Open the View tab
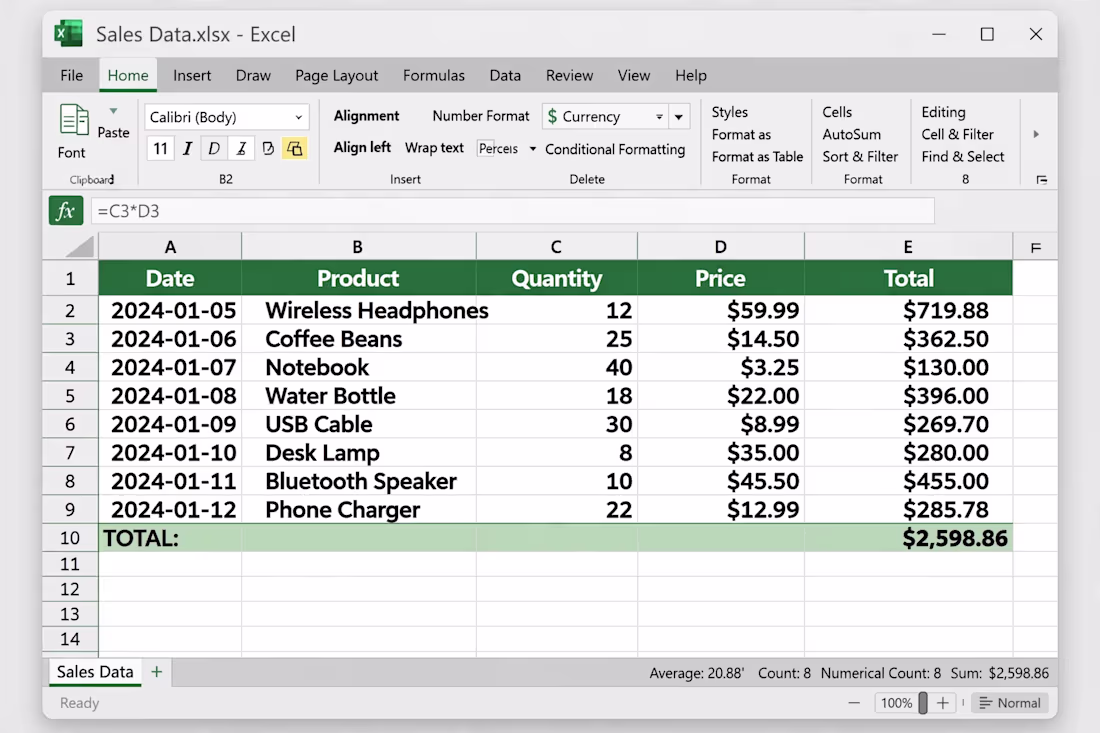1100x733 pixels. tap(633, 75)
